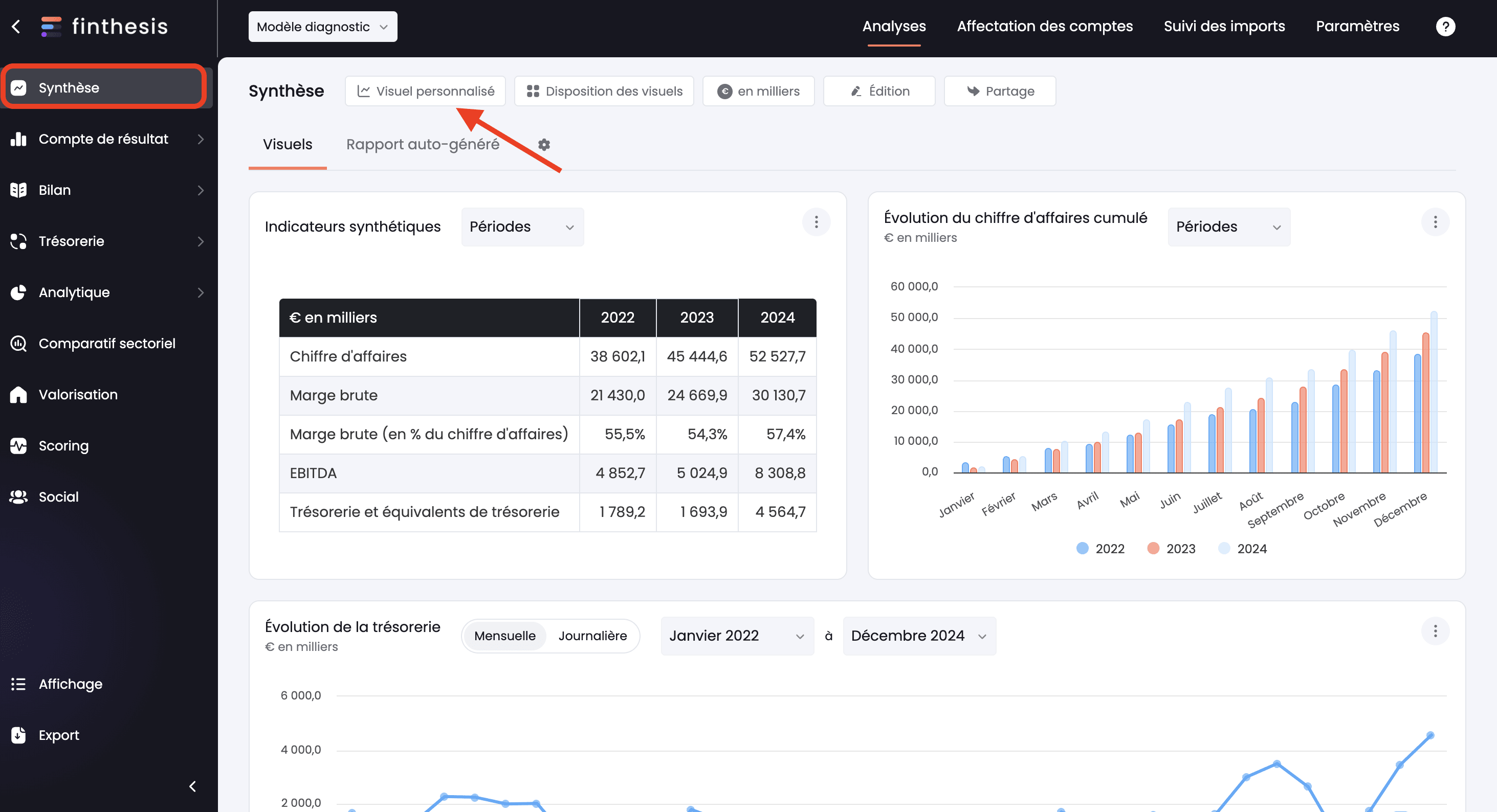Open Périodes dropdown in Indicateurs synthétiques
This screenshot has width=1497, height=812.
point(522,227)
